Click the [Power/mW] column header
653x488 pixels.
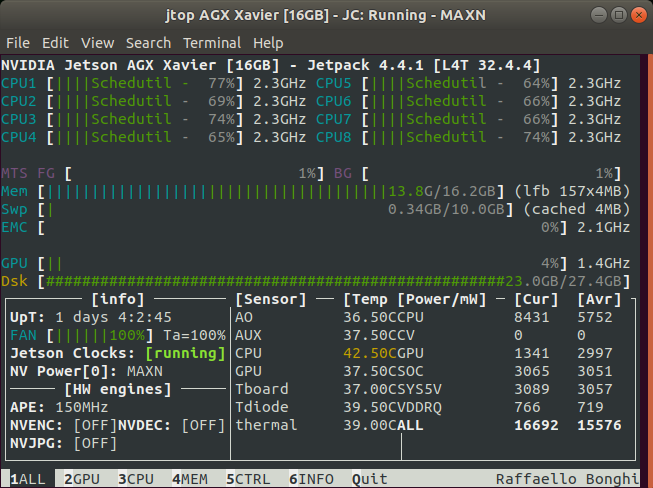click(x=441, y=299)
